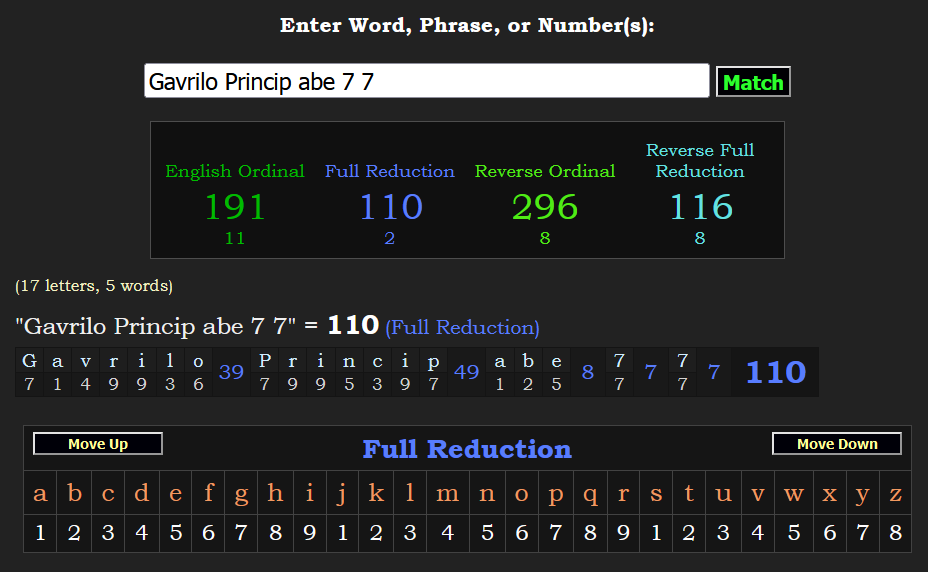Click letter f in the cipher chart
The height and width of the screenshot is (572, 928).
(208, 493)
